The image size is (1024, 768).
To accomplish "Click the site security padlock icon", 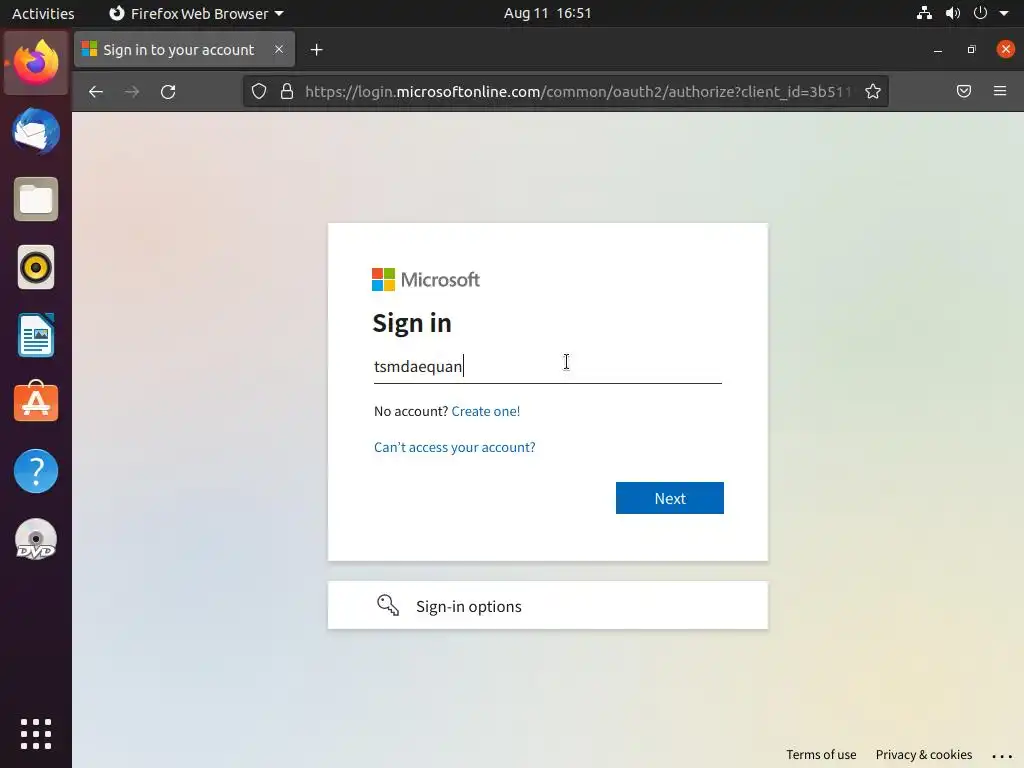I will coord(287,91).
